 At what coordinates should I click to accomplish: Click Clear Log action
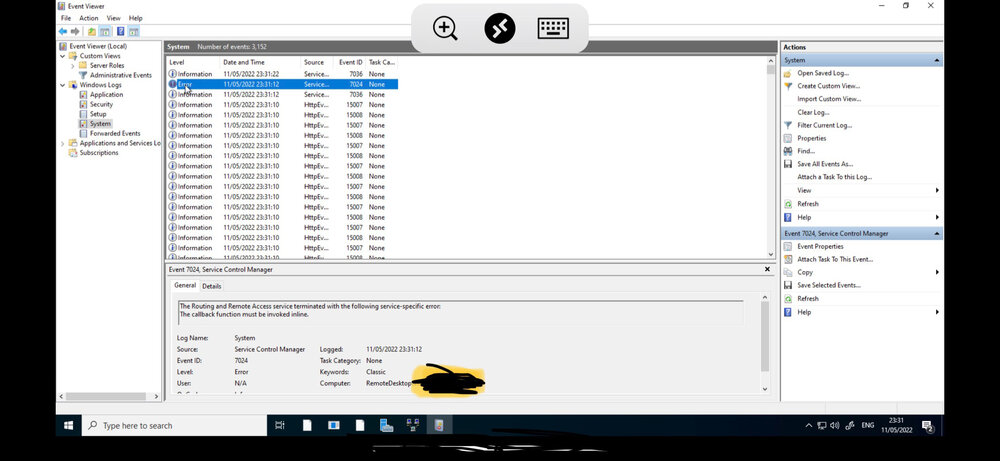[813, 112]
